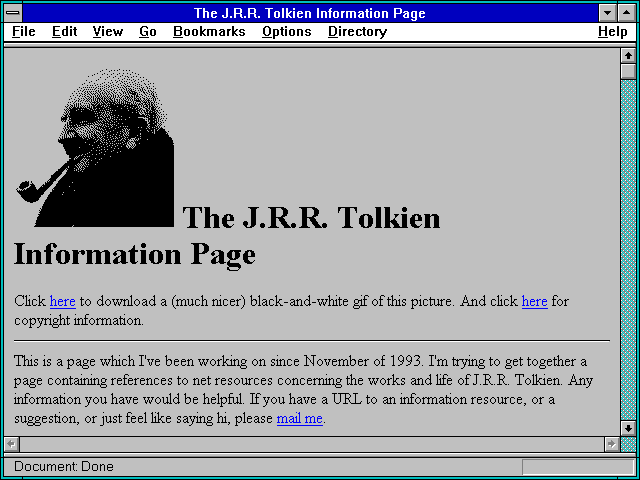Click the maximize arrow in title bar
640x480 pixels.
pos(627,13)
